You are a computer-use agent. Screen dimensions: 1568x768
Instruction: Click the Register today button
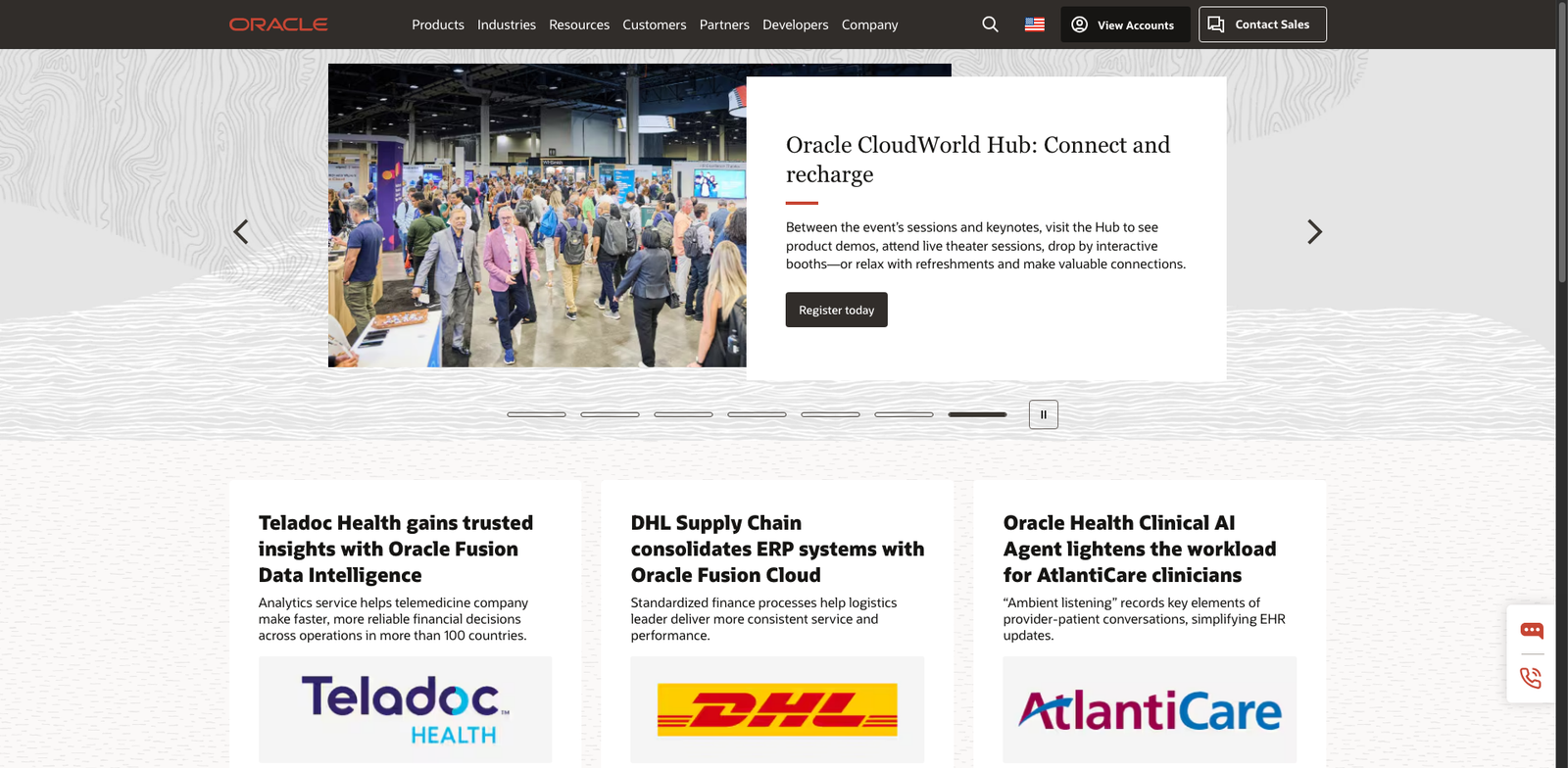[836, 310]
